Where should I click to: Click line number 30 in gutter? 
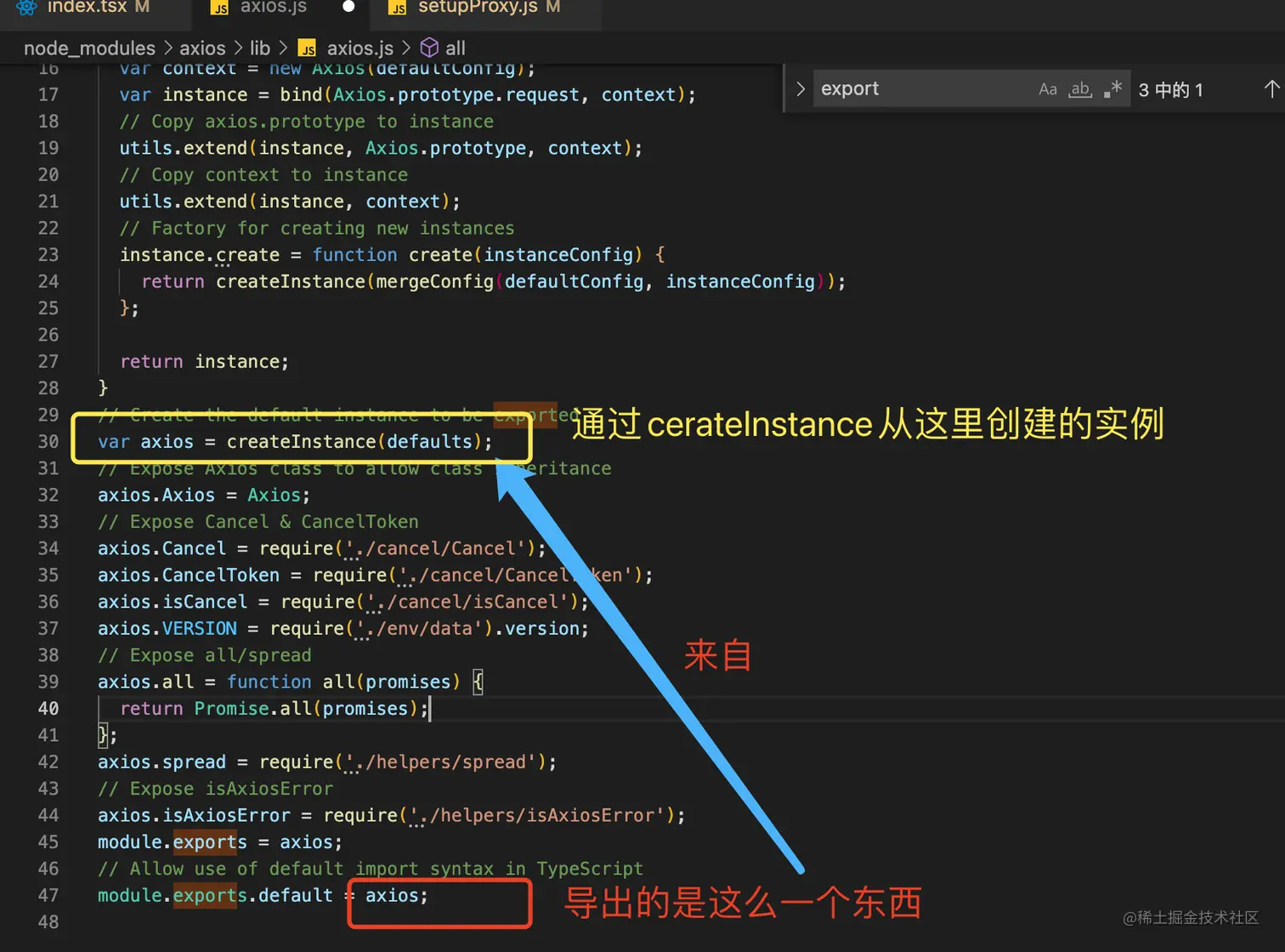pos(48,441)
